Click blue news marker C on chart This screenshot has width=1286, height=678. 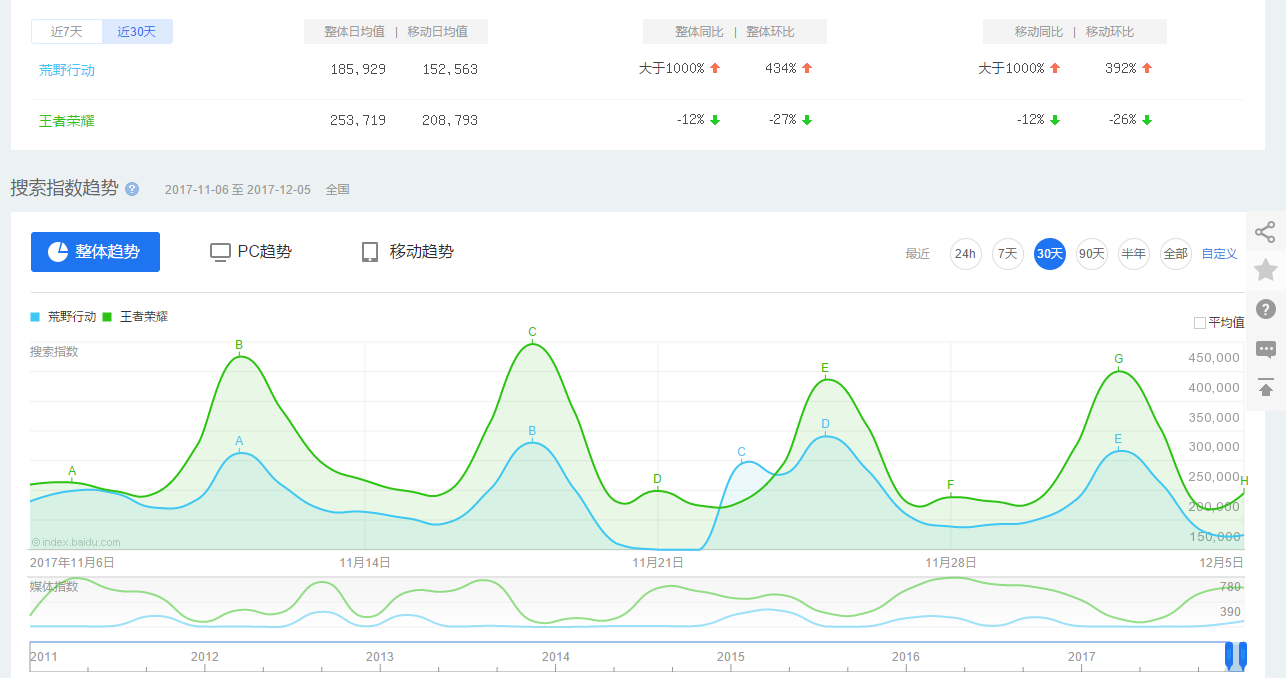(x=742, y=452)
